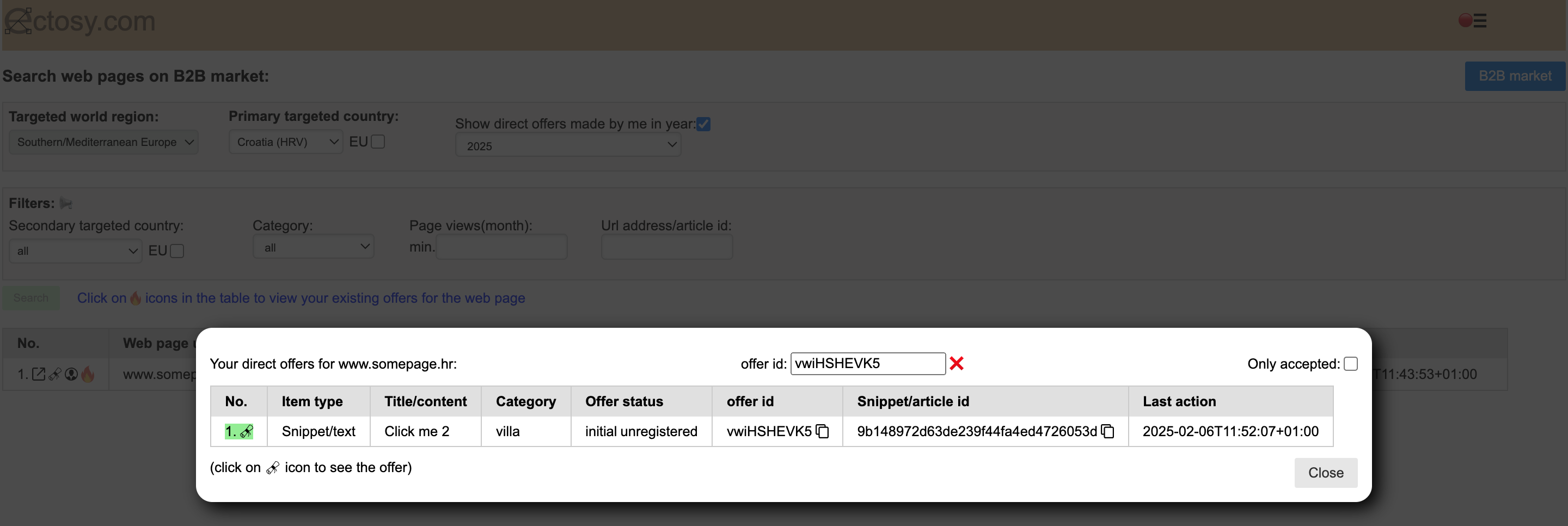Expand the Targeted world region dropdown
Image resolution: width=1568 pixels, height=526 pixels.
pos(103,143)
